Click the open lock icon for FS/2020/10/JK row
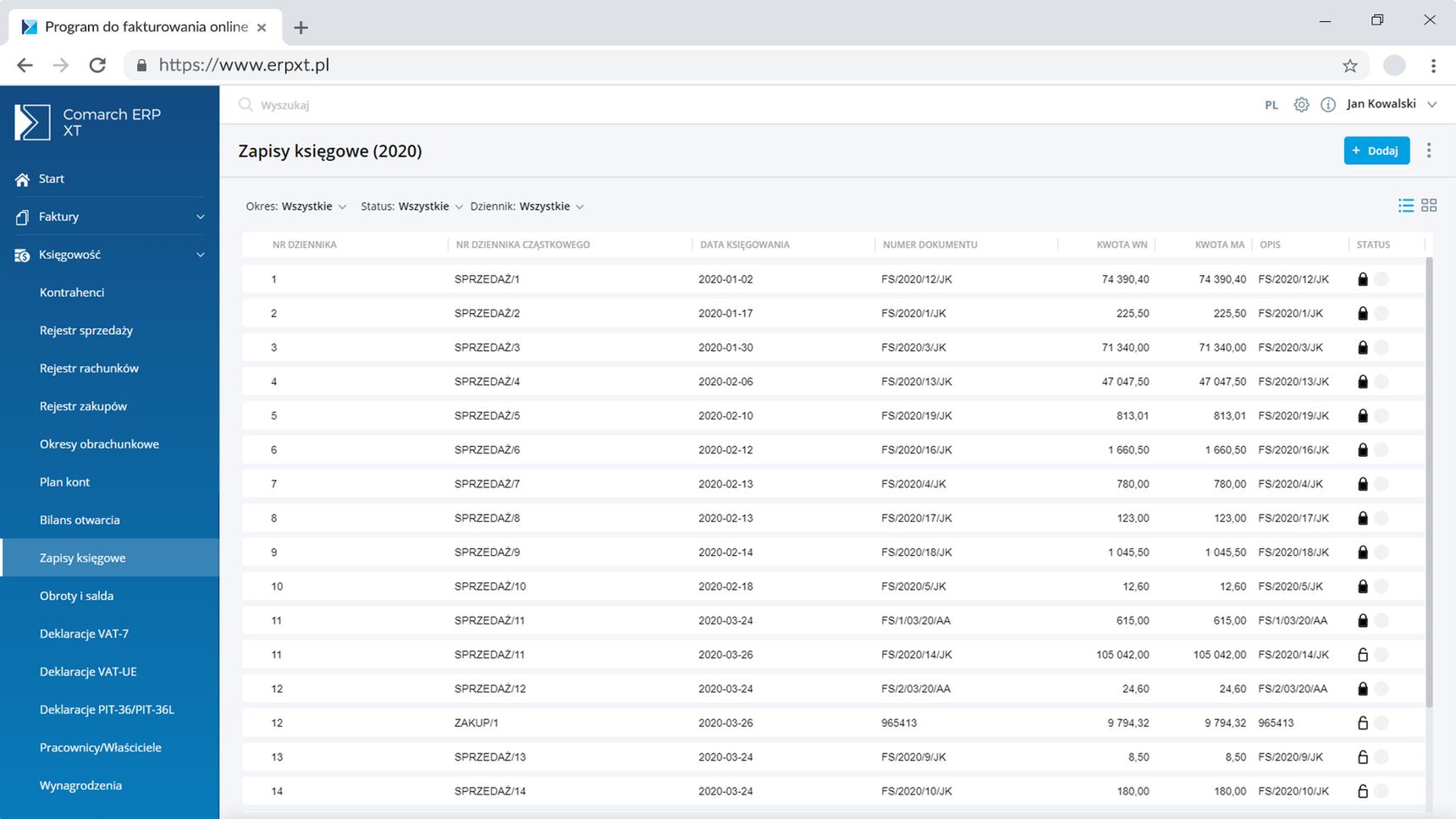Image resolution: width=1456 pixels, height=819 pixels. click(1363, 791)
